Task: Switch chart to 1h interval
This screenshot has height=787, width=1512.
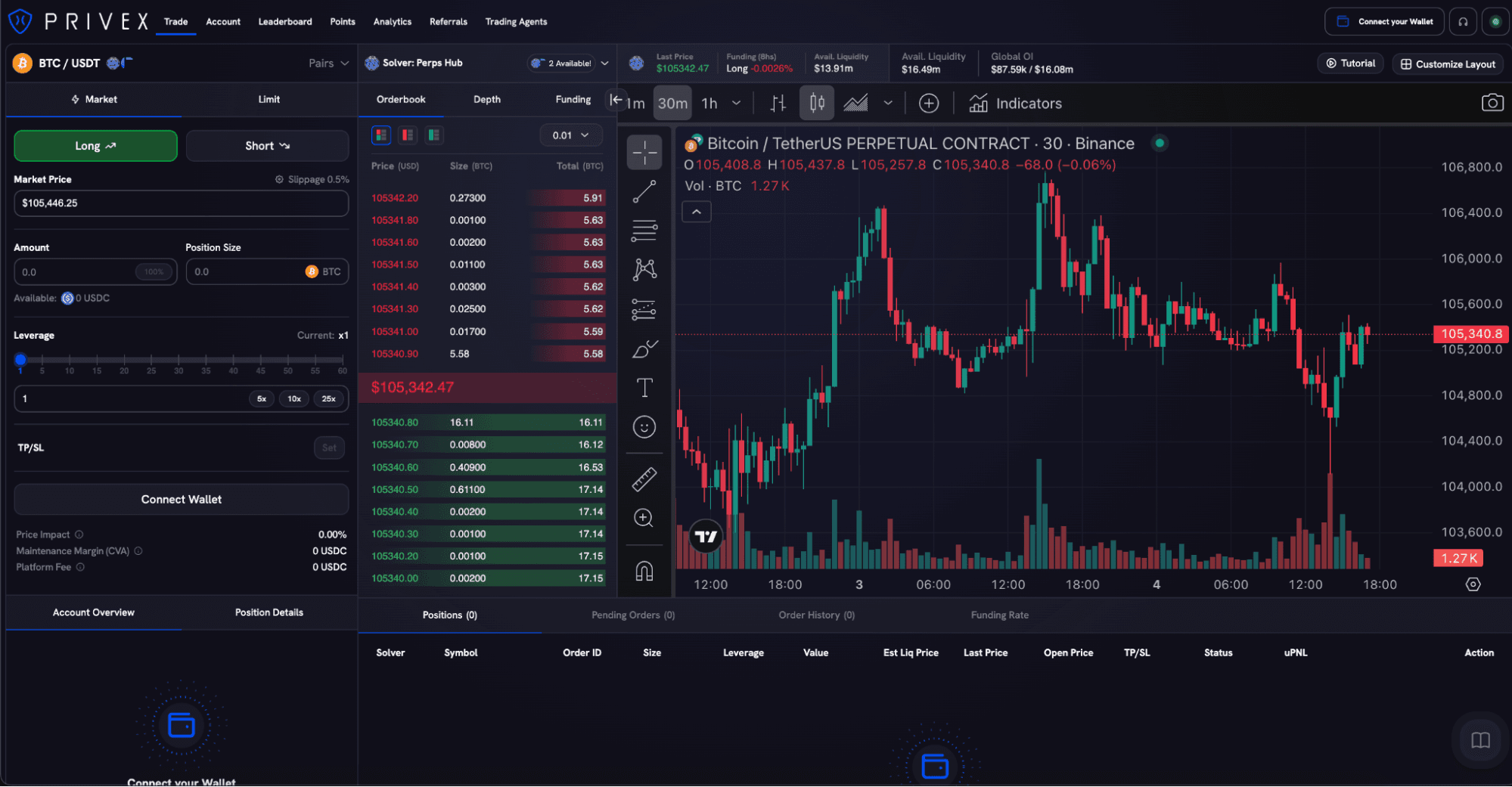Action: (x=709, y=104)
